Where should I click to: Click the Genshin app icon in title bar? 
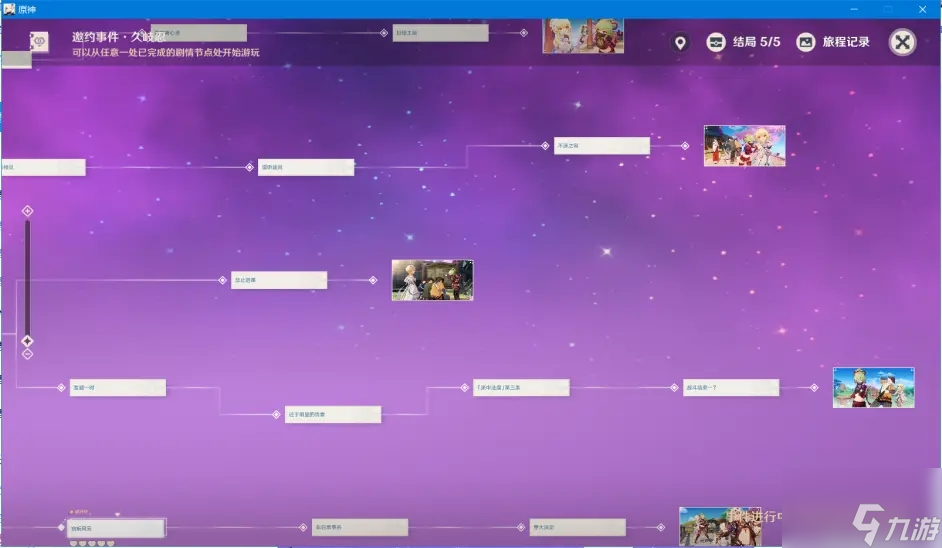(8, 8)
